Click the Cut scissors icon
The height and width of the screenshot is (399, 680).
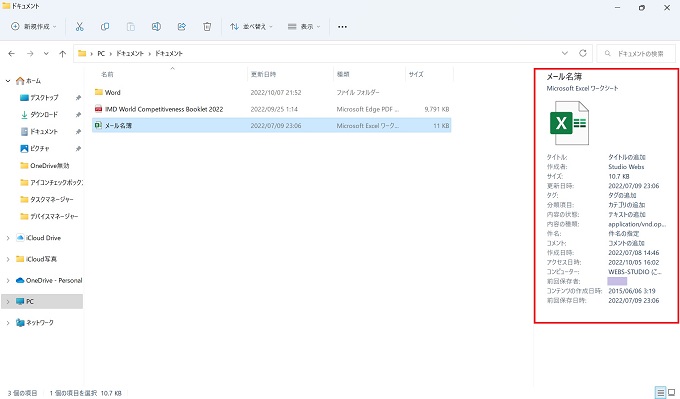(x=79, y=26)
